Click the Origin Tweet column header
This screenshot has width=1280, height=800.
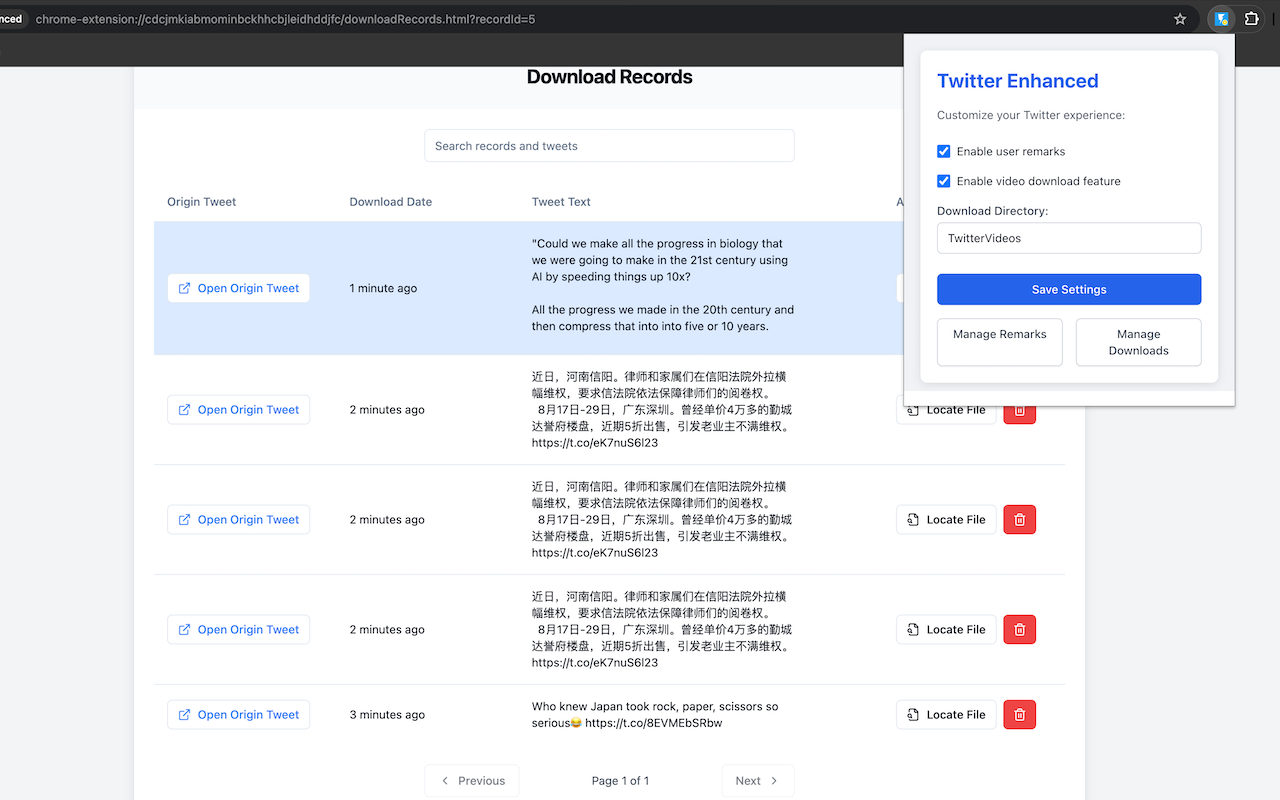pos(202,202)
